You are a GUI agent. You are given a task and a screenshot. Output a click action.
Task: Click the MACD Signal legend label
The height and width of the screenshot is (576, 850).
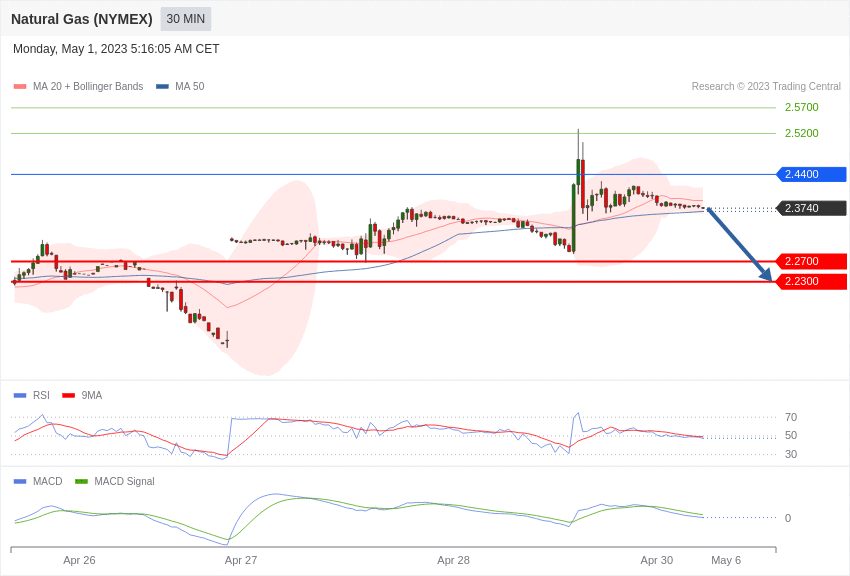[124, 481]
